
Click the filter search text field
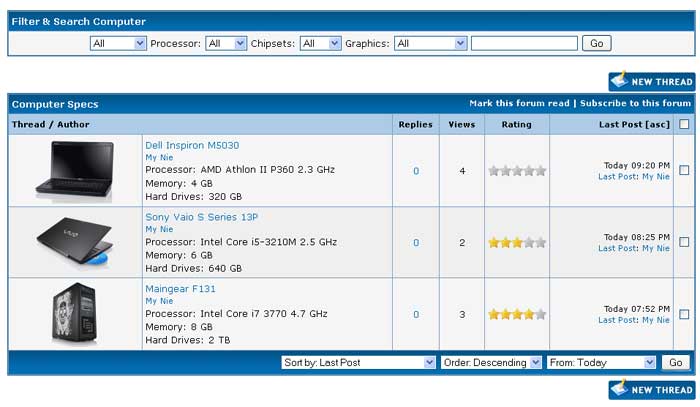(524, 44)
